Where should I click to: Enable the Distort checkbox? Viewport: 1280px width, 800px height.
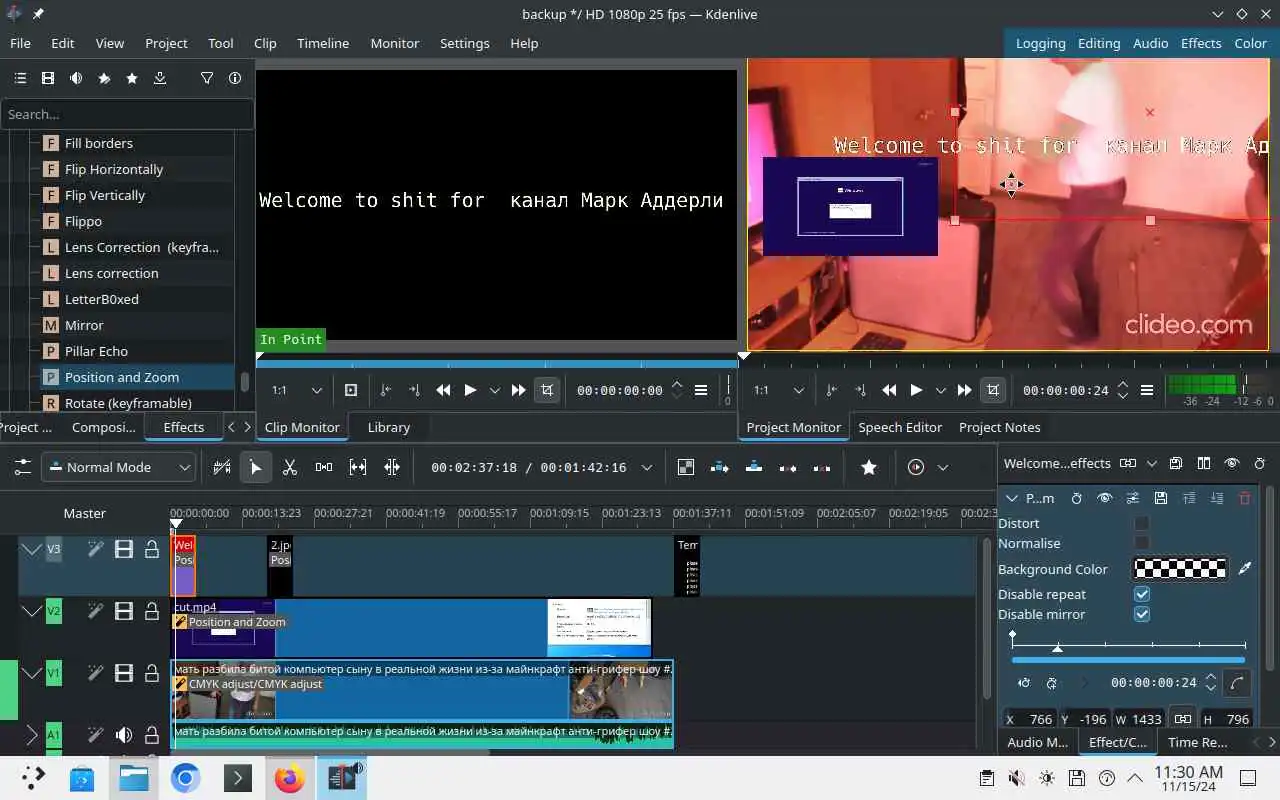(x=1142, y=523)
